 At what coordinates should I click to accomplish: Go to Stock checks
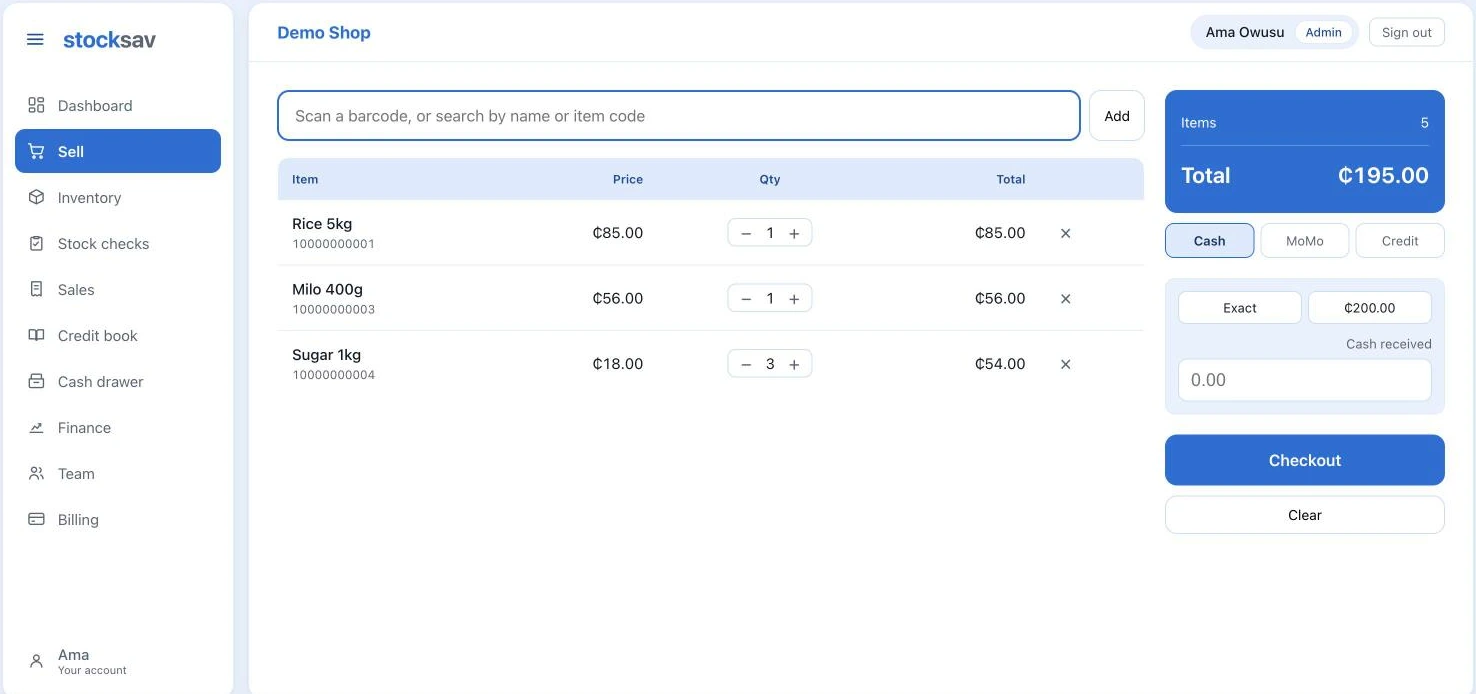coord(118,243)
